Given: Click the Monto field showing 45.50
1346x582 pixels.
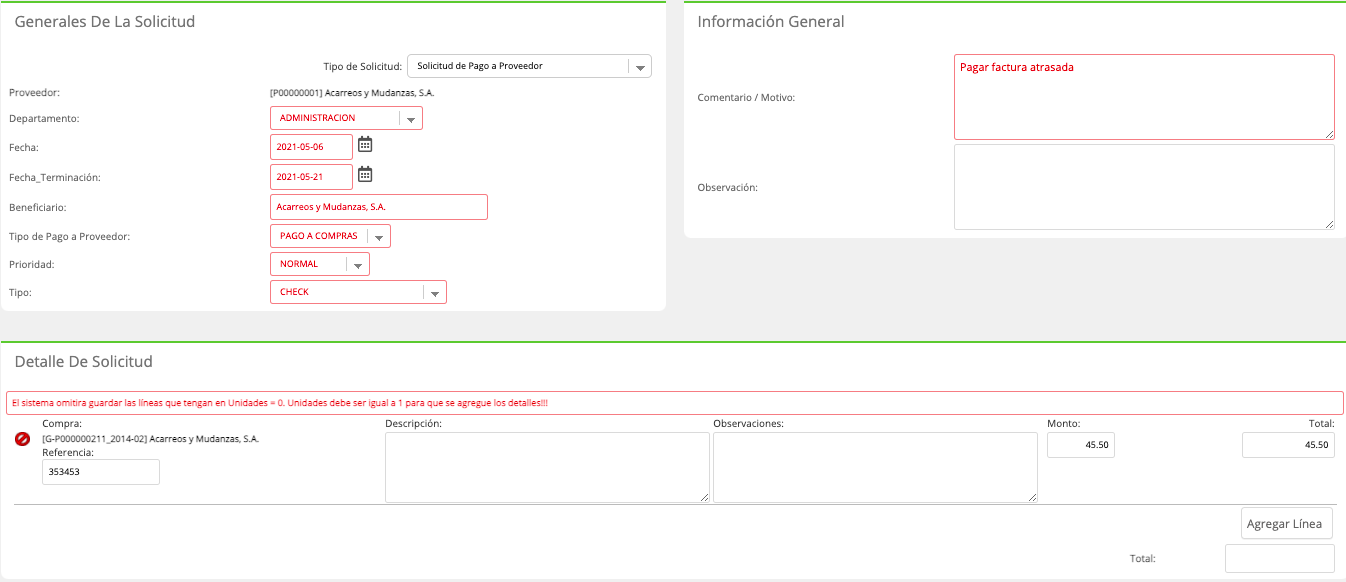Looking at the screenshot, I should (x=1081, y=445).
